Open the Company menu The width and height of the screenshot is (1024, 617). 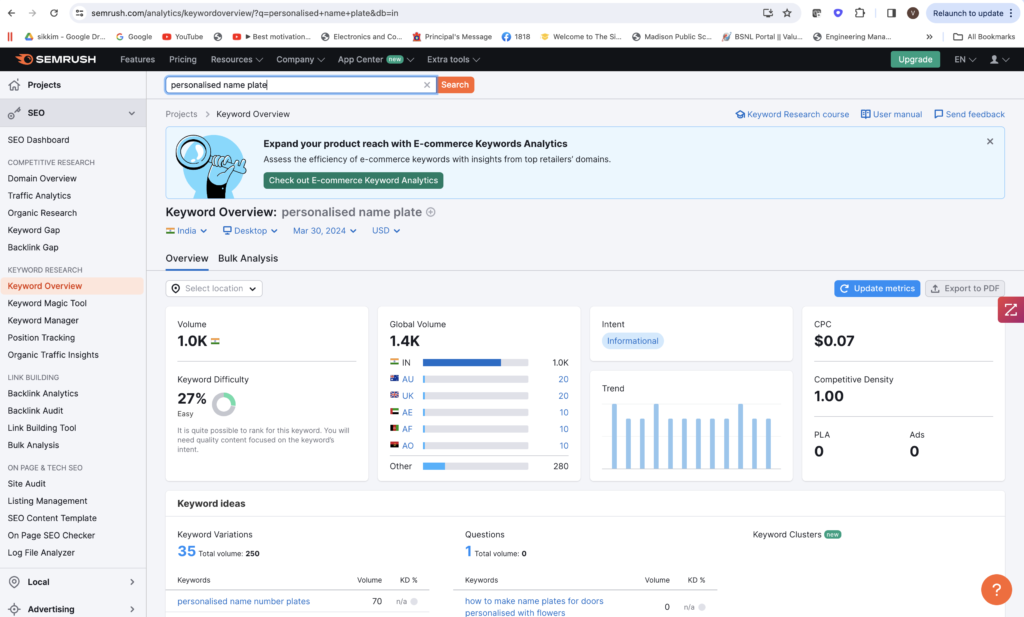click(300, 59)
